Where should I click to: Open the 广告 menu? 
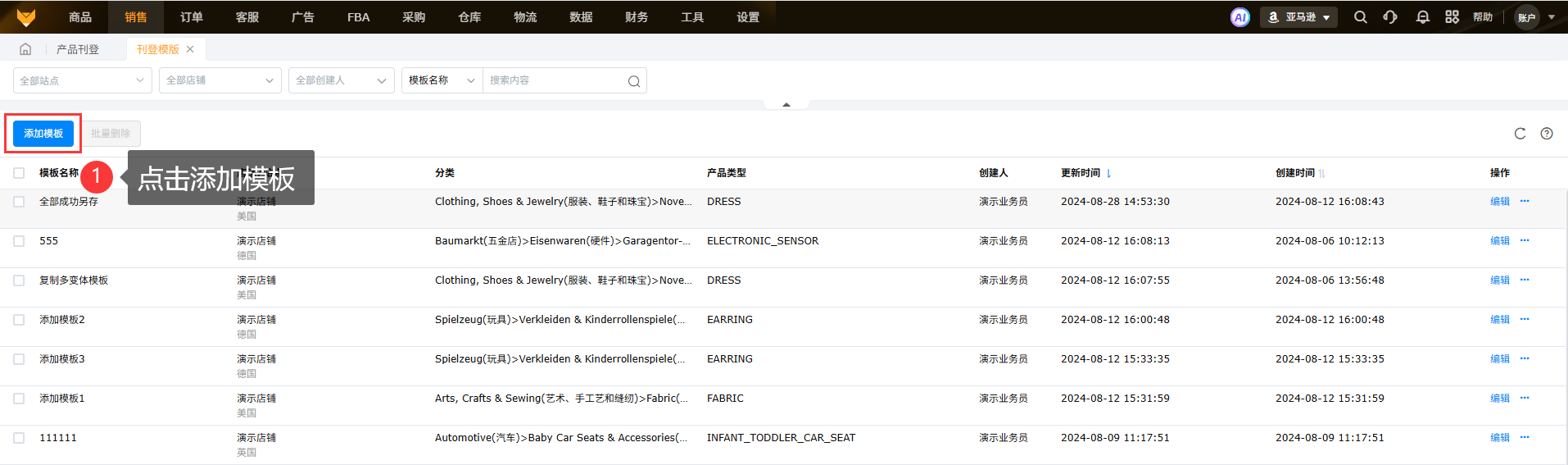tap(303, 17)
